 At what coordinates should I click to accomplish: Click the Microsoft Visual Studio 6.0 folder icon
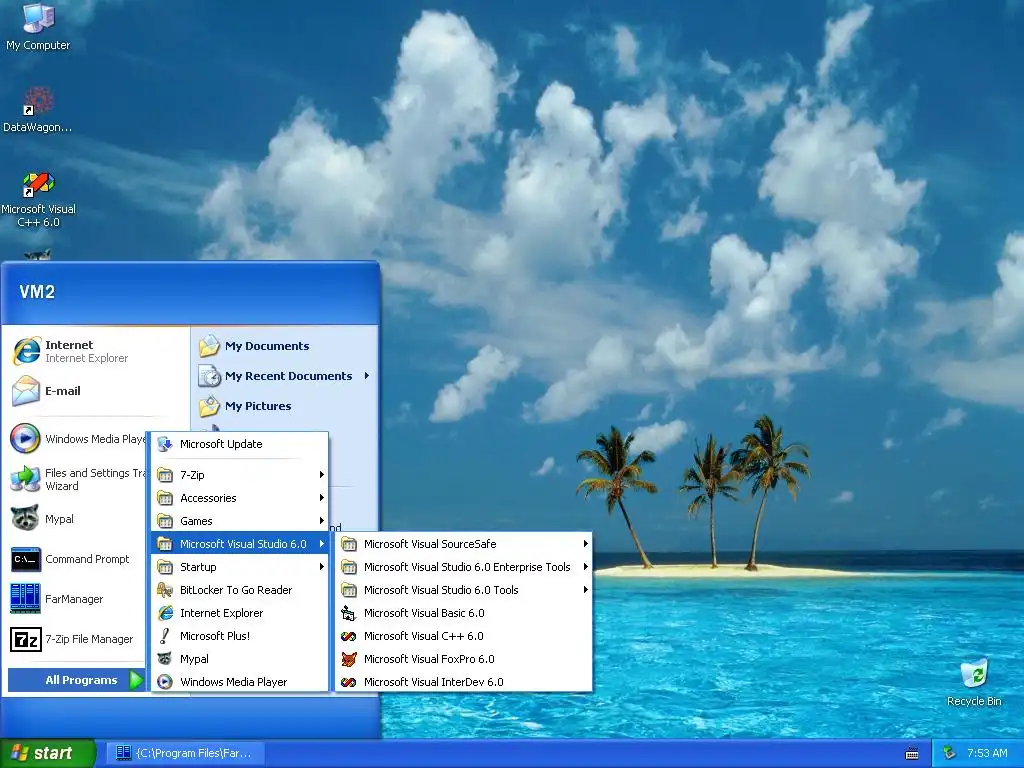(x=165, y=543)
